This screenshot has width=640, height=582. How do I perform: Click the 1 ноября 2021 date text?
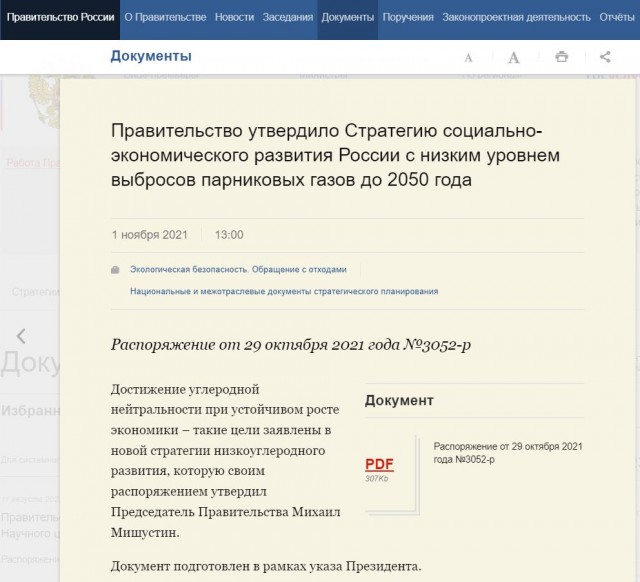(x=149, y=235)
